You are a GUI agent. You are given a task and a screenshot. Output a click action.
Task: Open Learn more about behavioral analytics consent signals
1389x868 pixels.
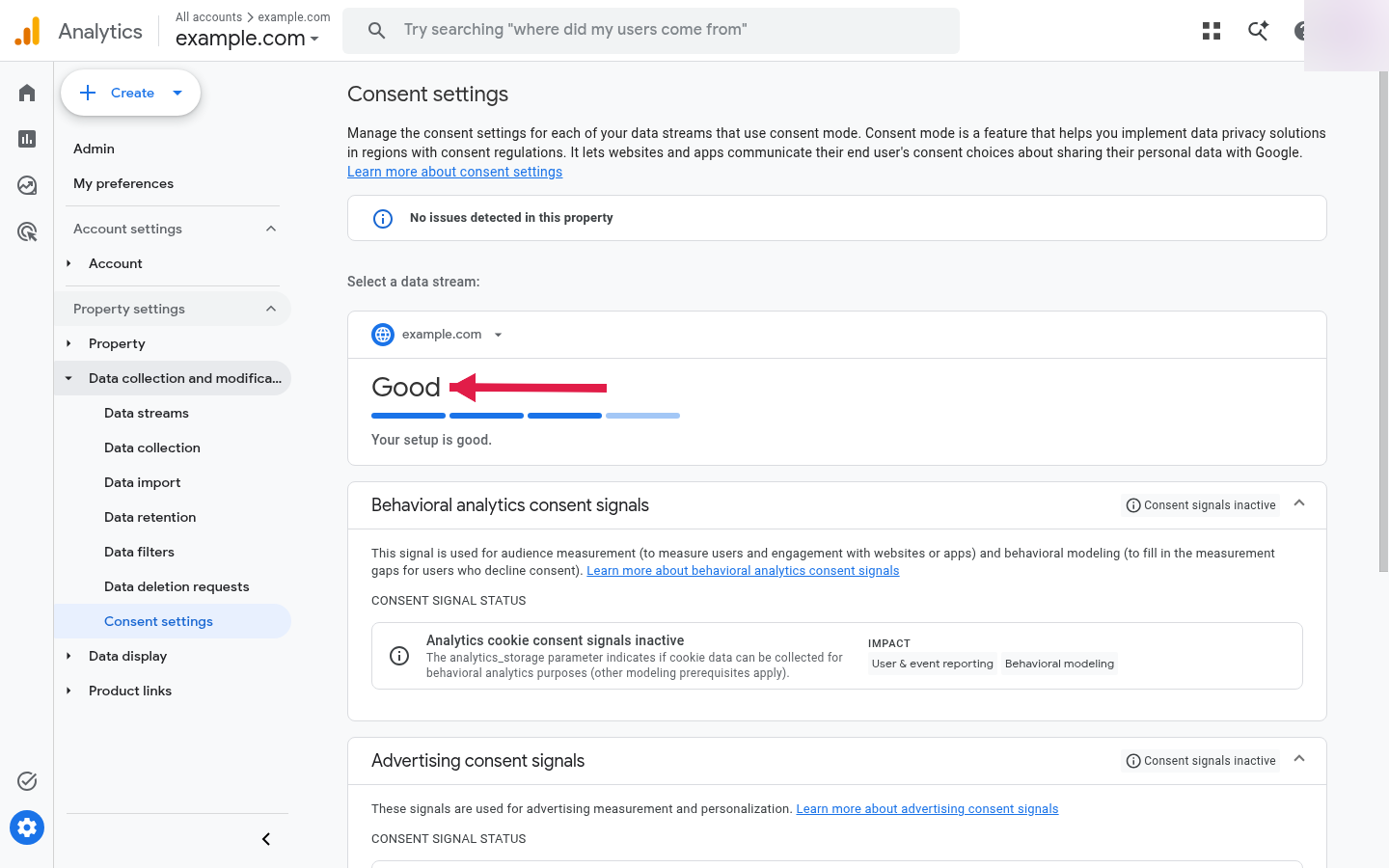pyautogui.click(x=743, y=571)
